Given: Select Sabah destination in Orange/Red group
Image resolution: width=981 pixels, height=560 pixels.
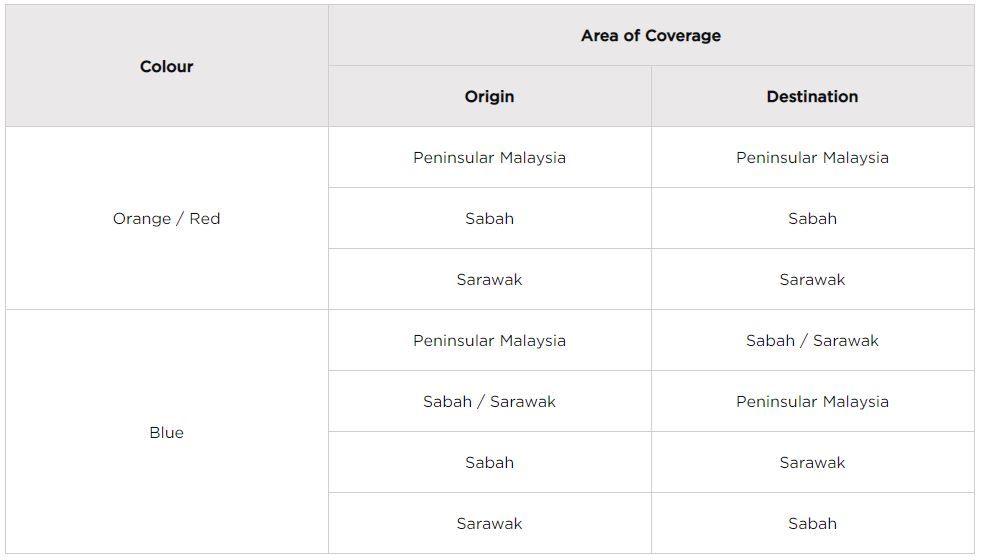Looking at the screenshot, I should (812, 218).
